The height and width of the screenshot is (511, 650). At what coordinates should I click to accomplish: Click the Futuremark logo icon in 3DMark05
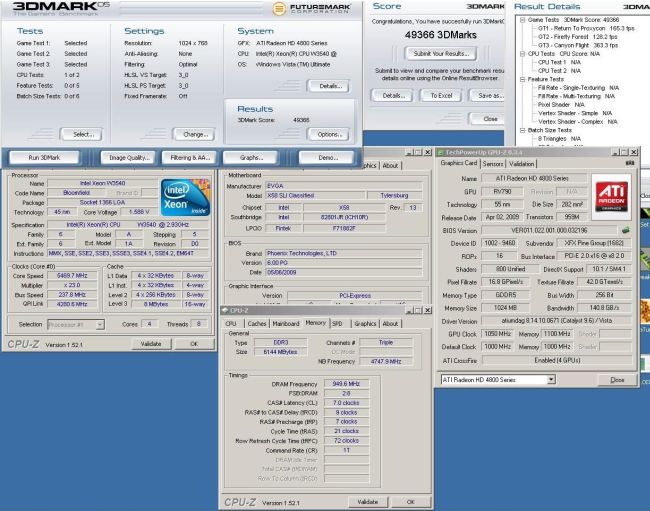279,8
